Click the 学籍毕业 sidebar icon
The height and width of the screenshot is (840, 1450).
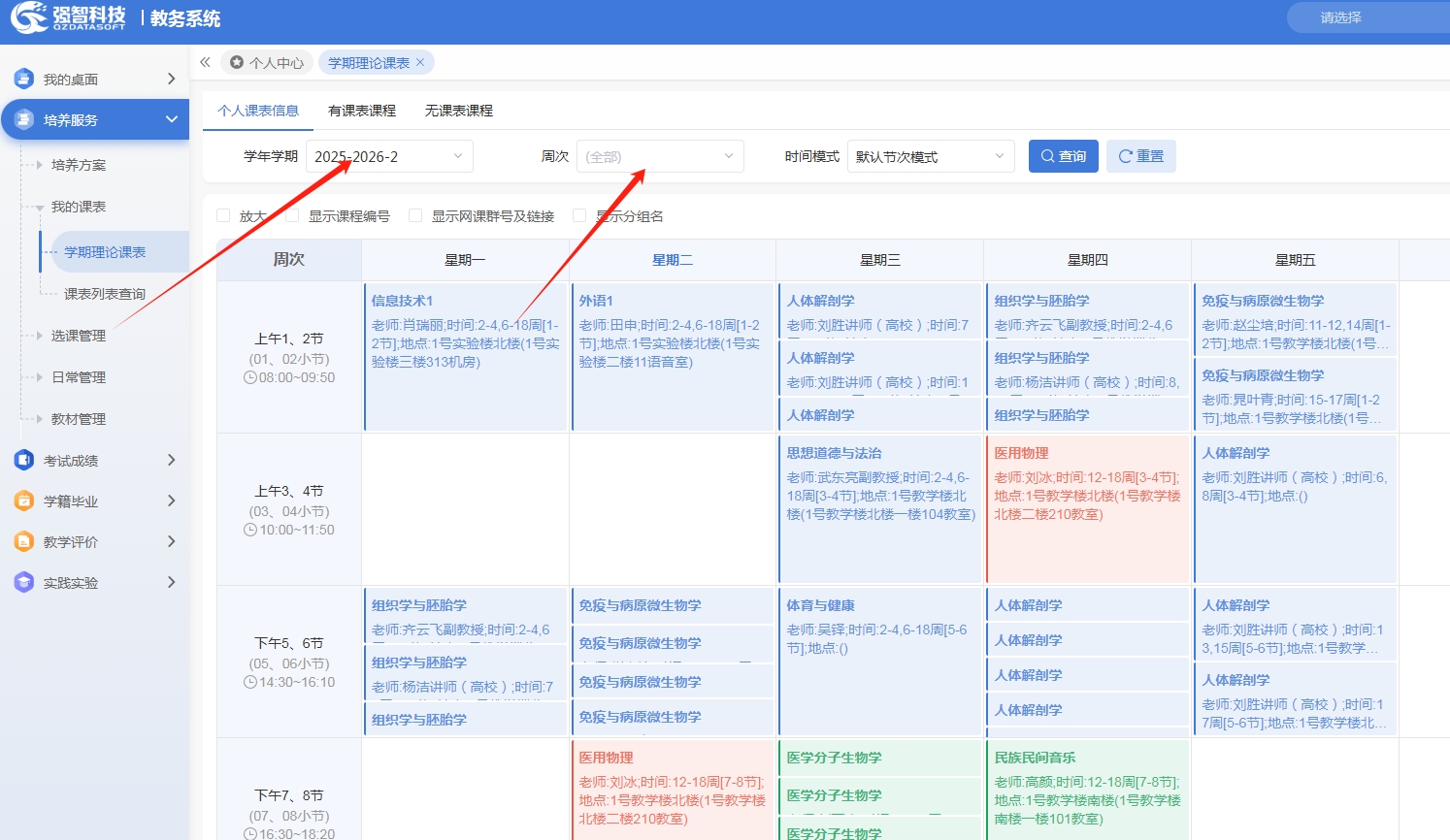tap(24, 501)
